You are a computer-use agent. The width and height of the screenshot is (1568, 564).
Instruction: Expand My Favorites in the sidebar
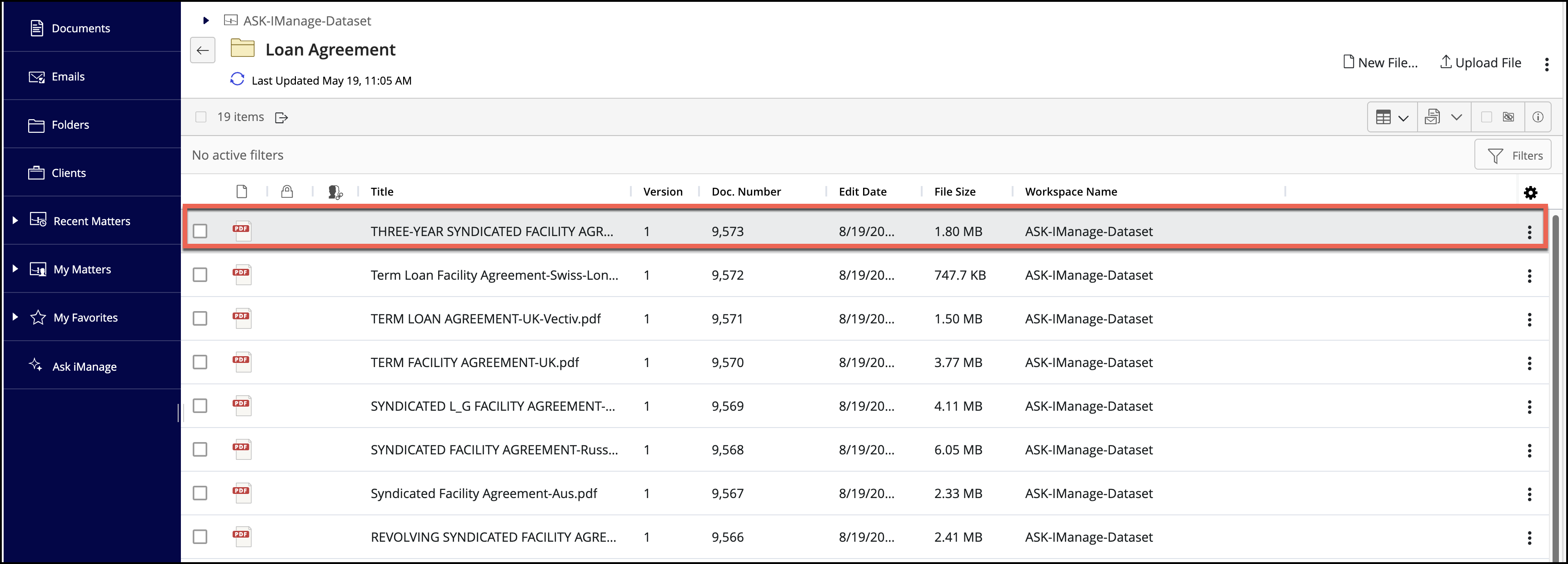[15, 317]
